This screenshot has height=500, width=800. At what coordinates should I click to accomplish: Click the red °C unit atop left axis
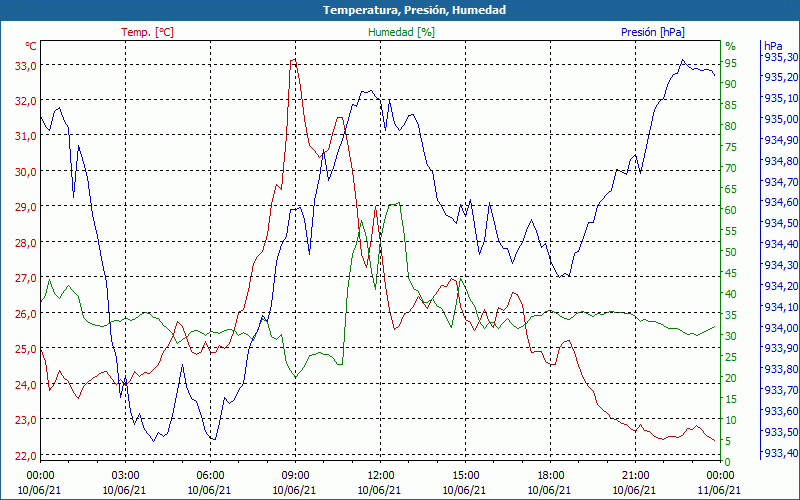(31, 46)
